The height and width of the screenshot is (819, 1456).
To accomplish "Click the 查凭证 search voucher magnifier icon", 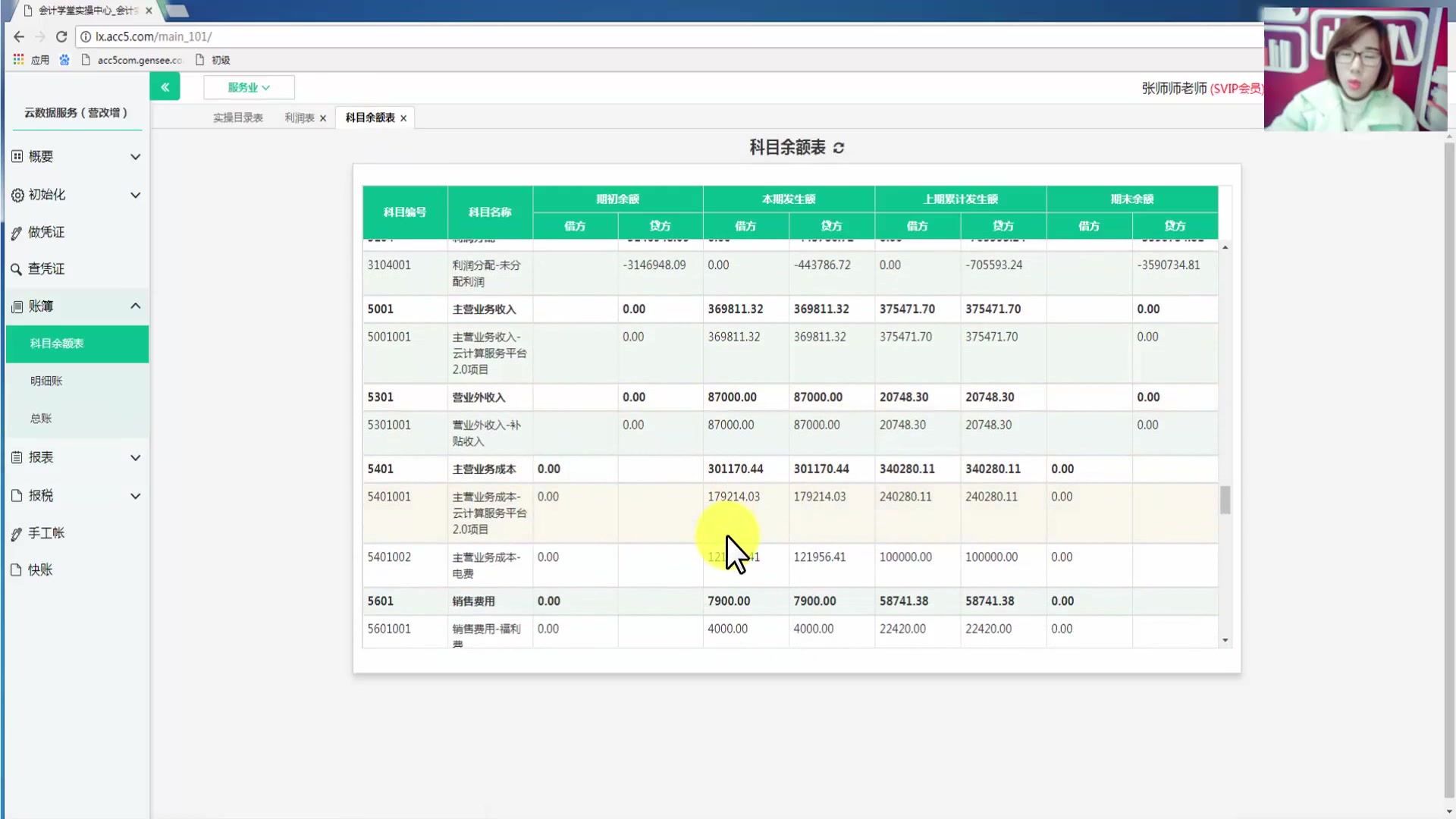I will pos(17,268).
